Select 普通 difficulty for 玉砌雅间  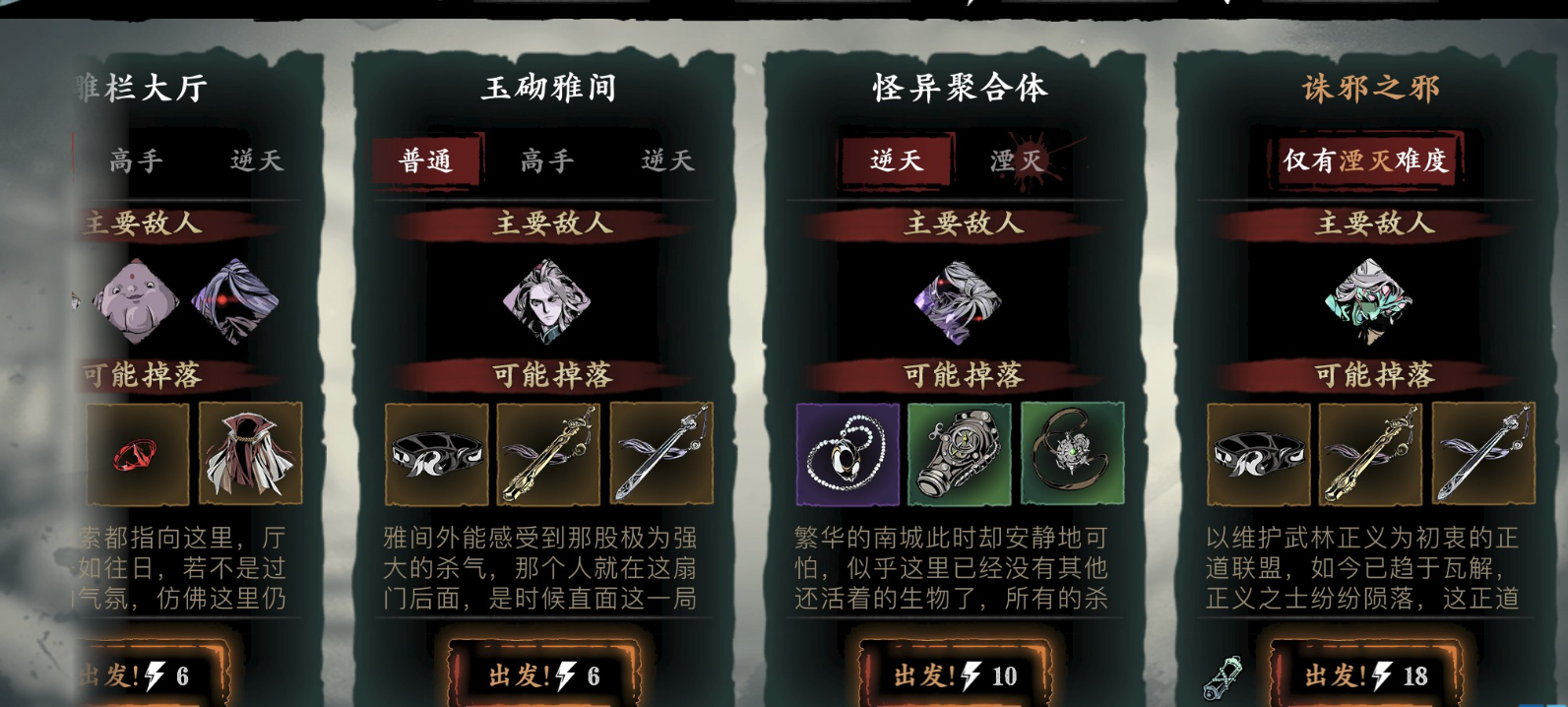425,160
